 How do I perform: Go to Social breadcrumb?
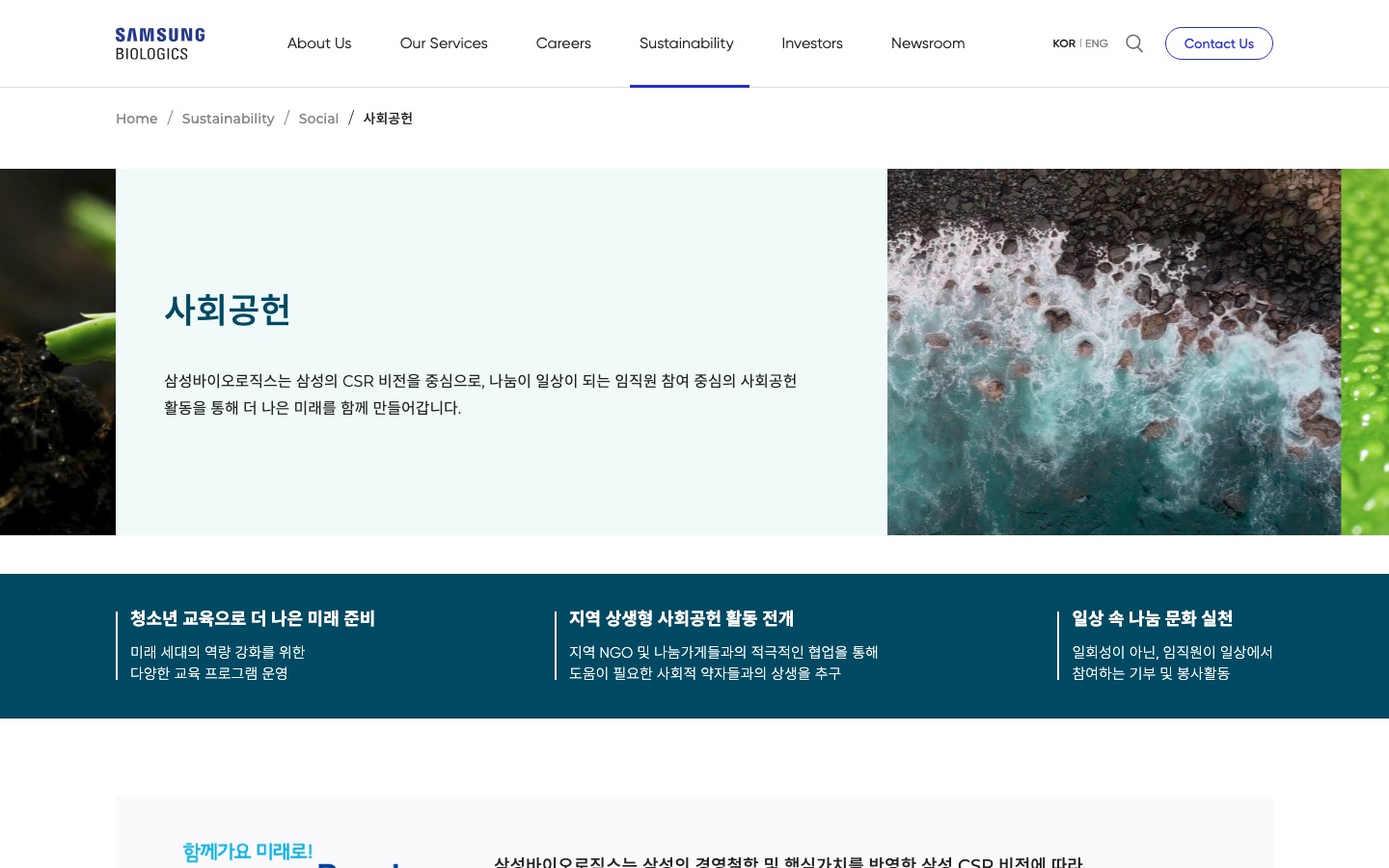318,119
